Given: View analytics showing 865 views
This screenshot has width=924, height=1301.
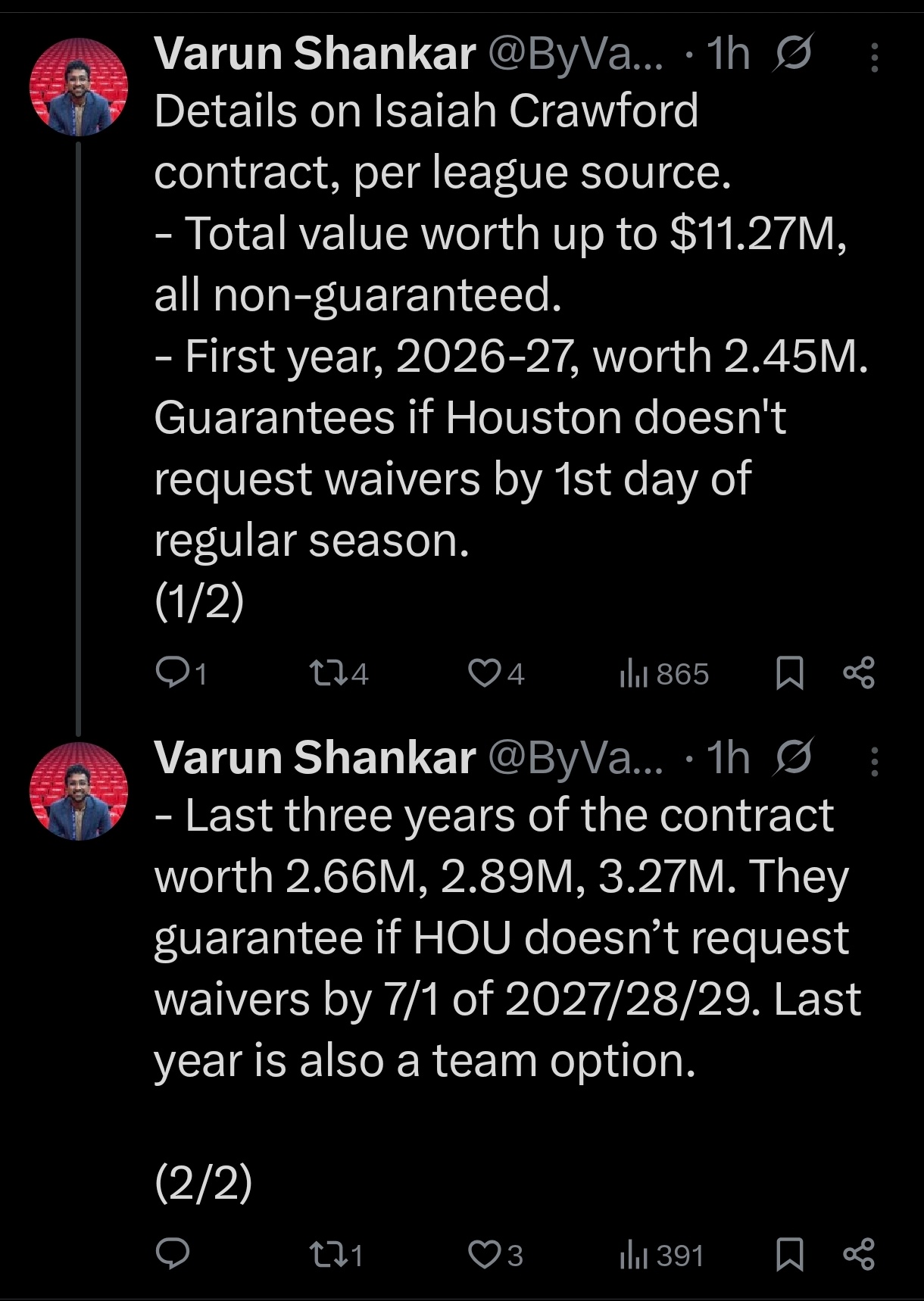Looking at the screenshot, I should coord(663,673).
